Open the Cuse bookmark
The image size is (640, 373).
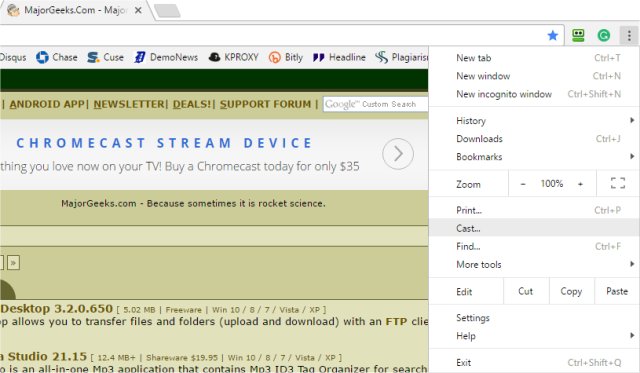click(x=105, y=58)
